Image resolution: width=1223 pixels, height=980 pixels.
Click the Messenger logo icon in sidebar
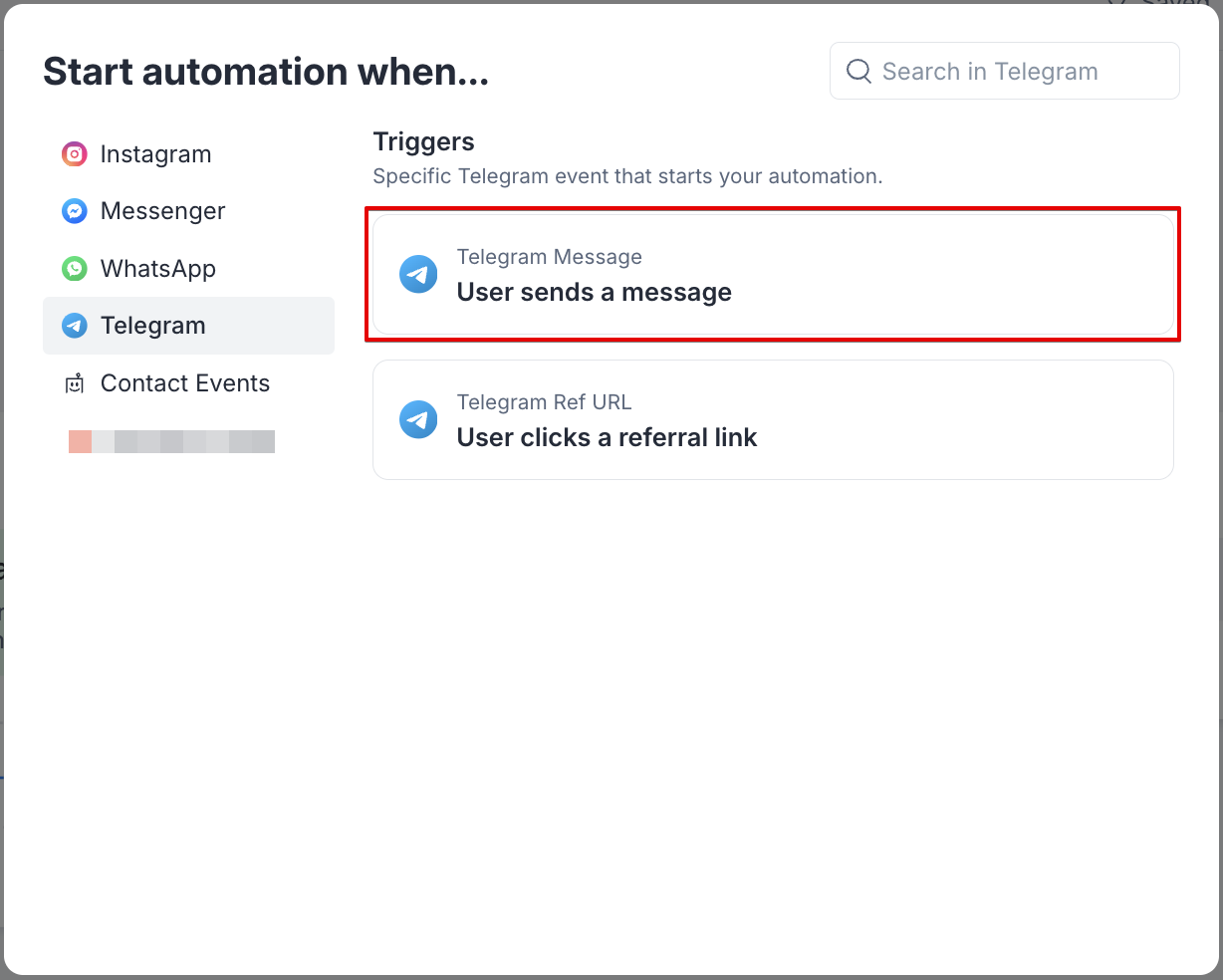click(x=75, y=211)
